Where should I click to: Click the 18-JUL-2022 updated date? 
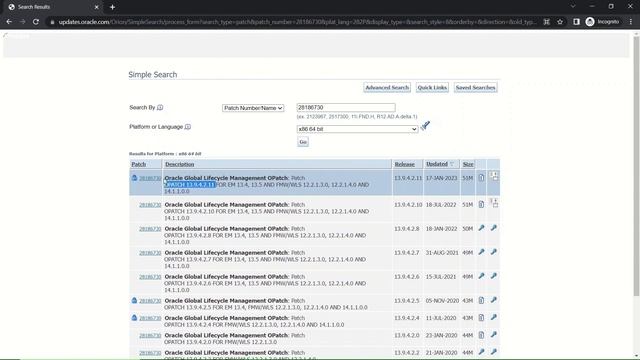pos(442,205)
